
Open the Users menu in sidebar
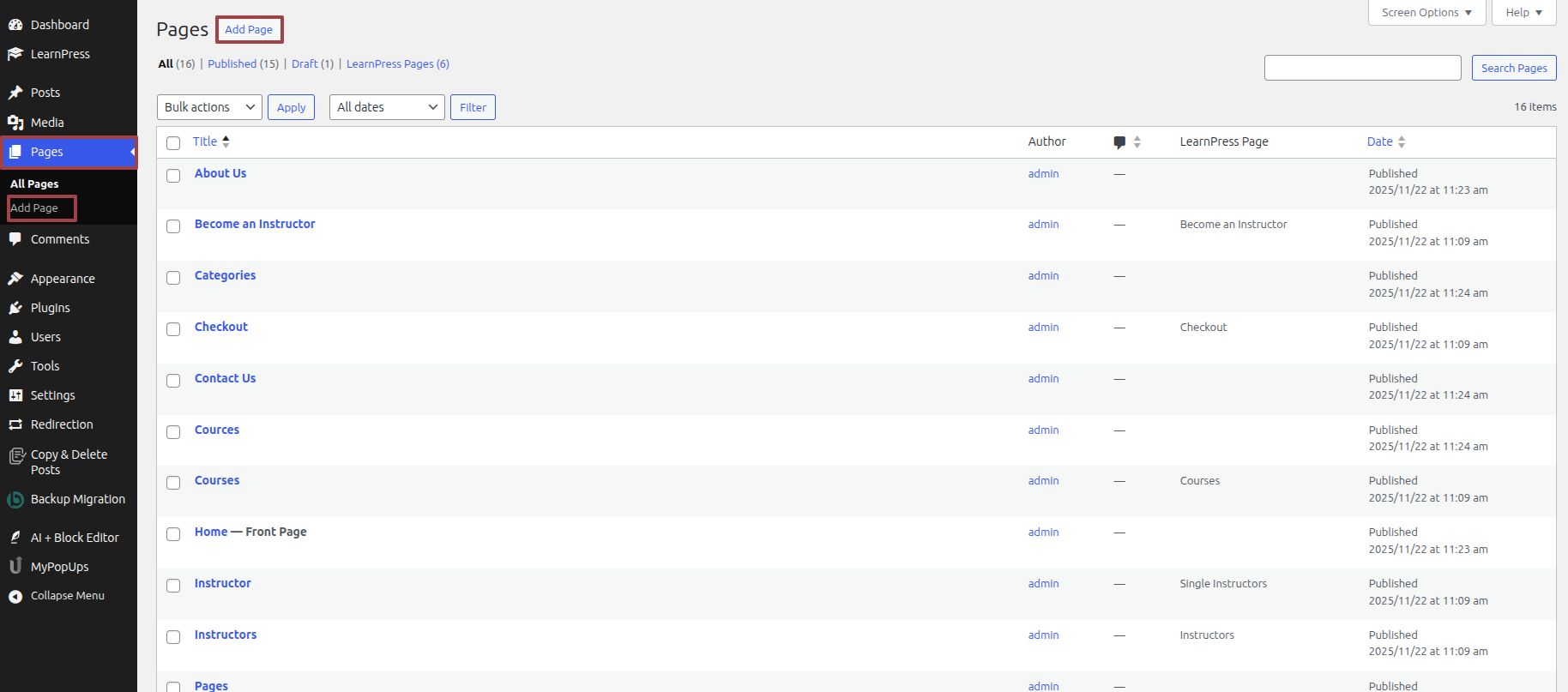click(45, 337)
